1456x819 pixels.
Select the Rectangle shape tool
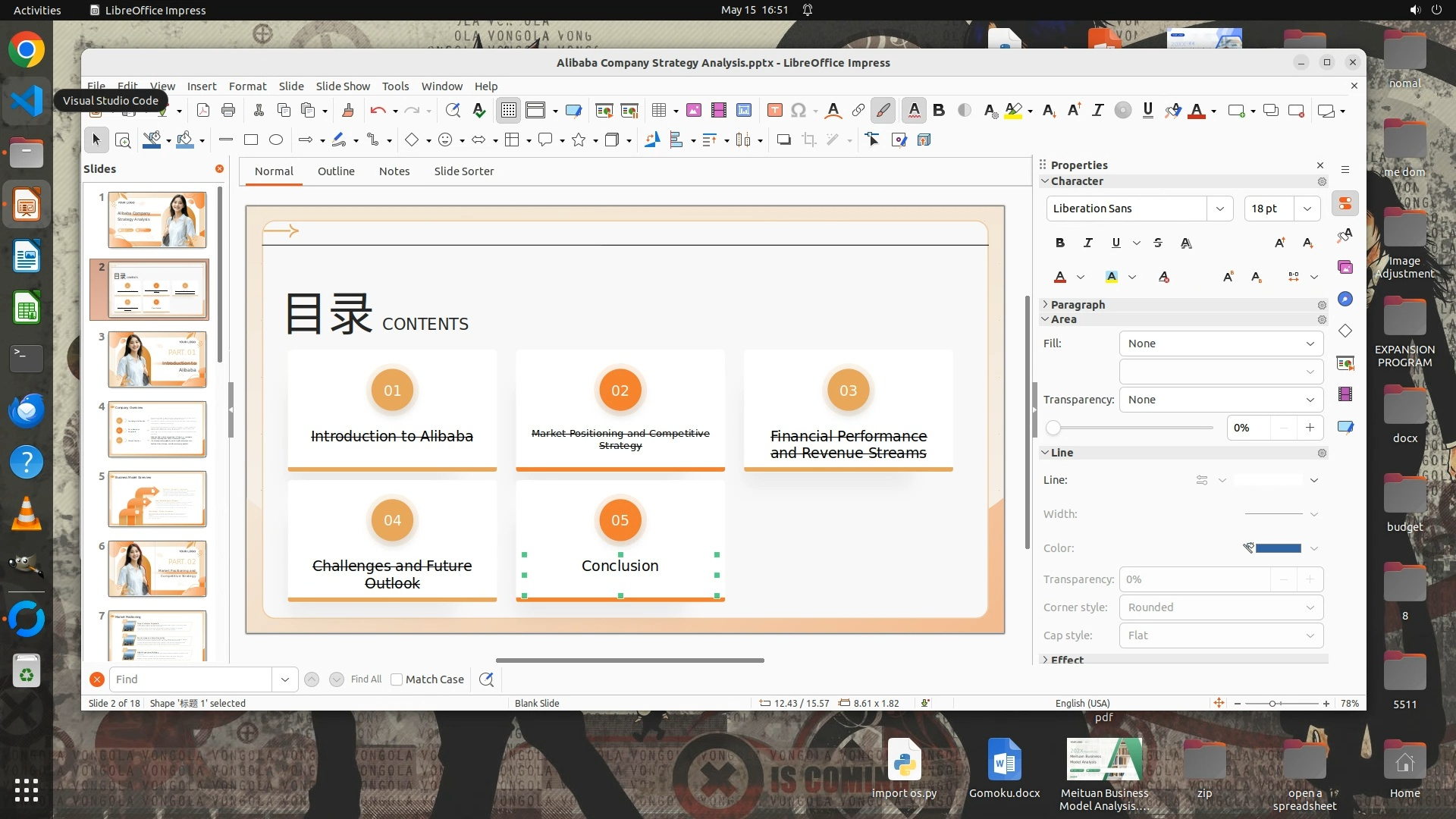click(251, 140)
